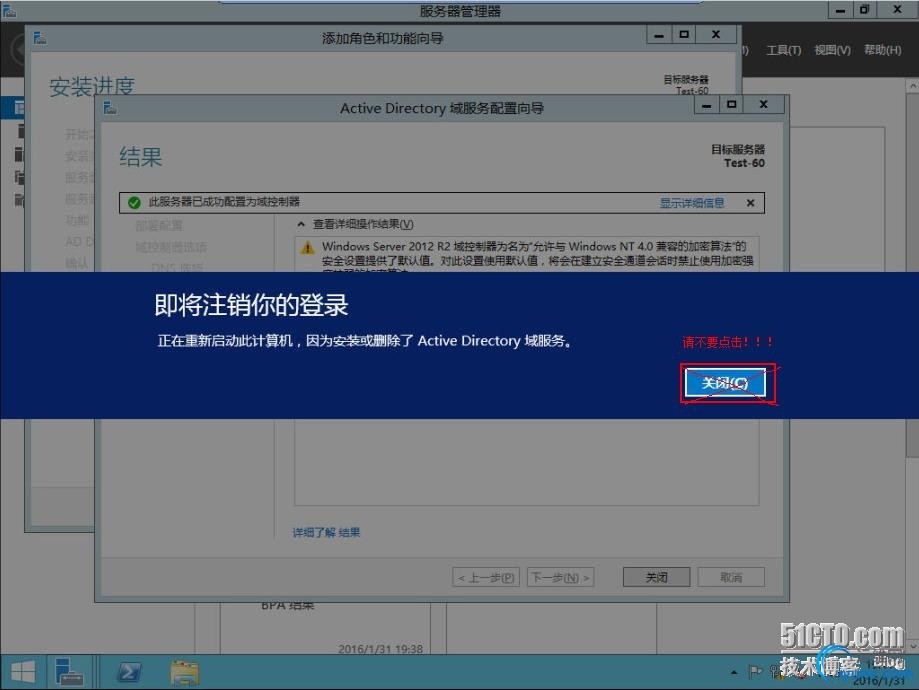The height and width of the screenshot is (690, 919).
Task: Show hidden tray icons arrow
Action: coord(734,672)
